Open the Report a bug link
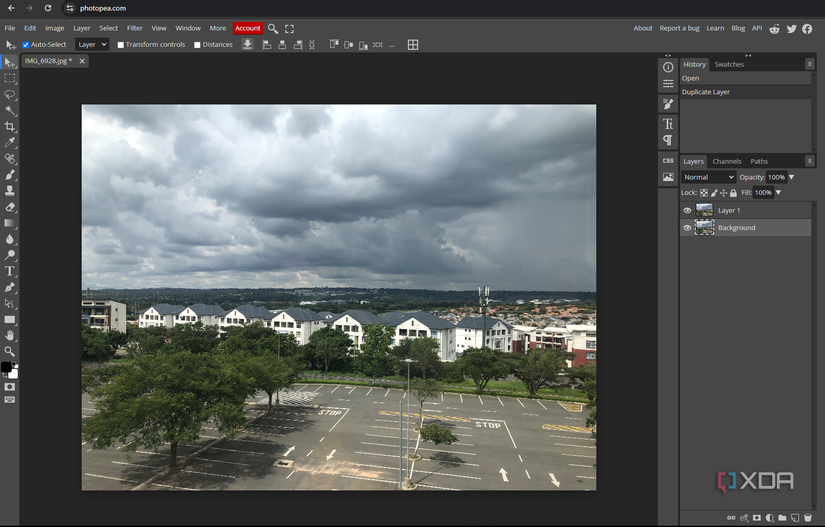The width and height of the screenshot is (825, 527). (x=679, y=28)
